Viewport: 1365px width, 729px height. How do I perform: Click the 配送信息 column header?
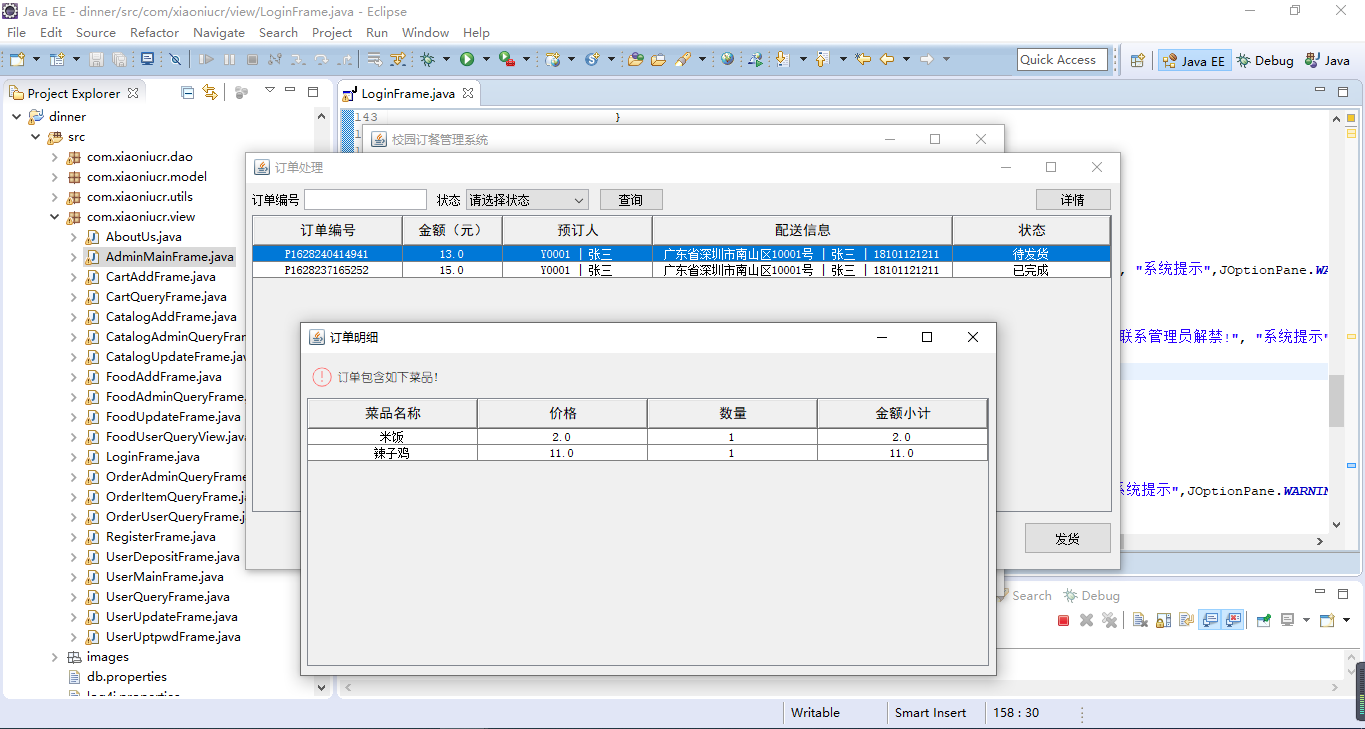[802, 230]
